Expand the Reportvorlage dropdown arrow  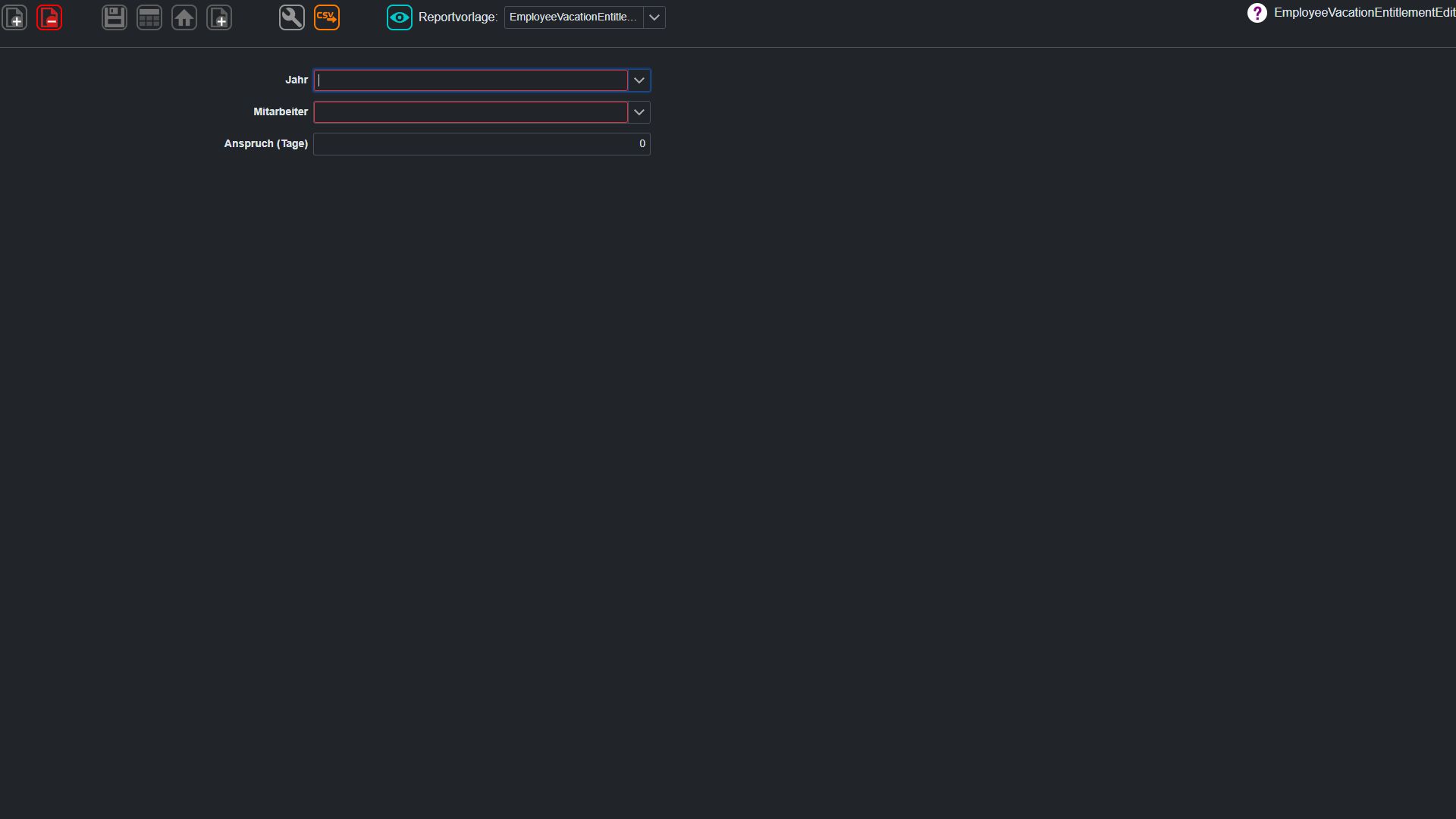(x=654, y=17)
